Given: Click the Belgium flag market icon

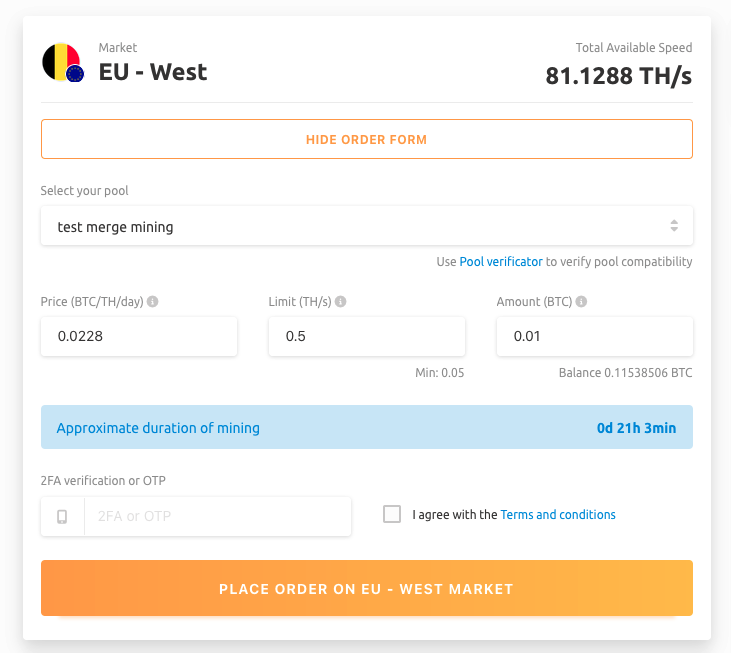Looking at the screenshot, I should coord(58,61).
